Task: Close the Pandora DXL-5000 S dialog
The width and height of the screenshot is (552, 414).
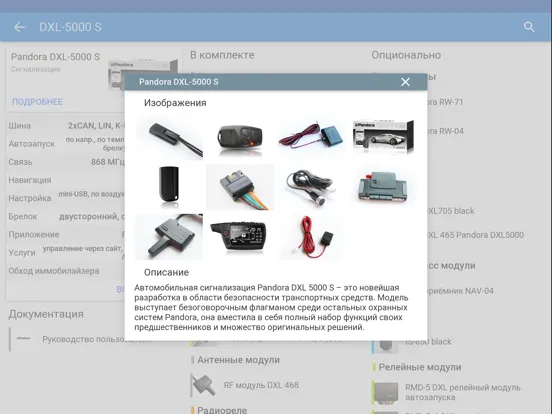Action: coord(405,82)
